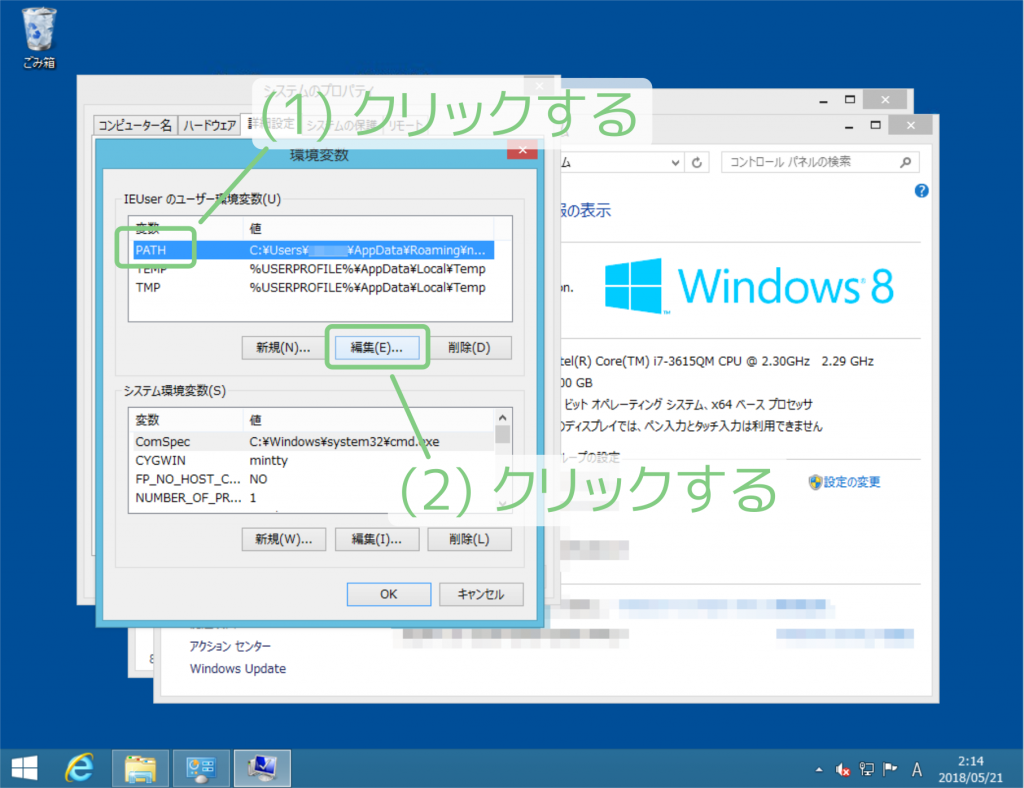Image resolution: width=1024 pixels, height=788 pixels.
Task: Switch the IME input mode indicator A
Action: point(917,770)
